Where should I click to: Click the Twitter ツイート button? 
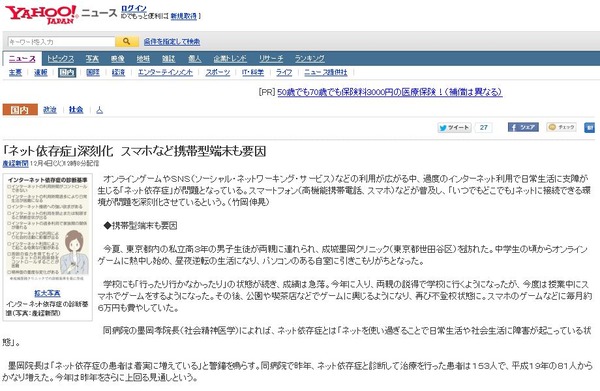point(454,127)
